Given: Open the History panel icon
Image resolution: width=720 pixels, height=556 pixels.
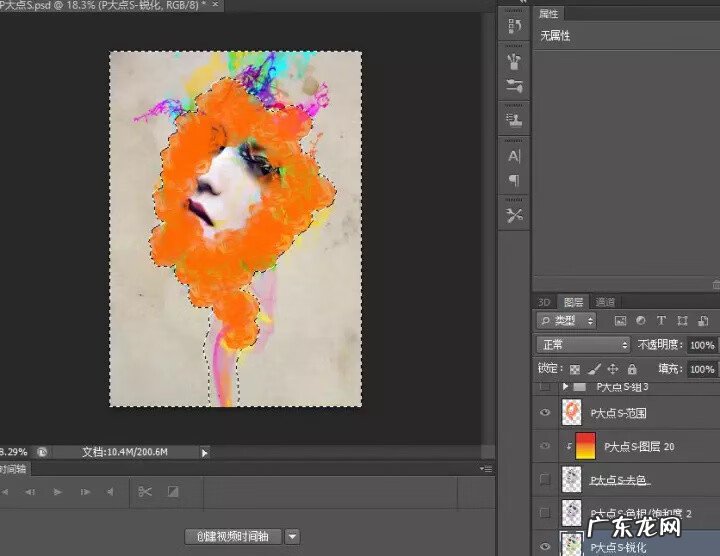Looking at the screenshot, I should pos(514,26).
